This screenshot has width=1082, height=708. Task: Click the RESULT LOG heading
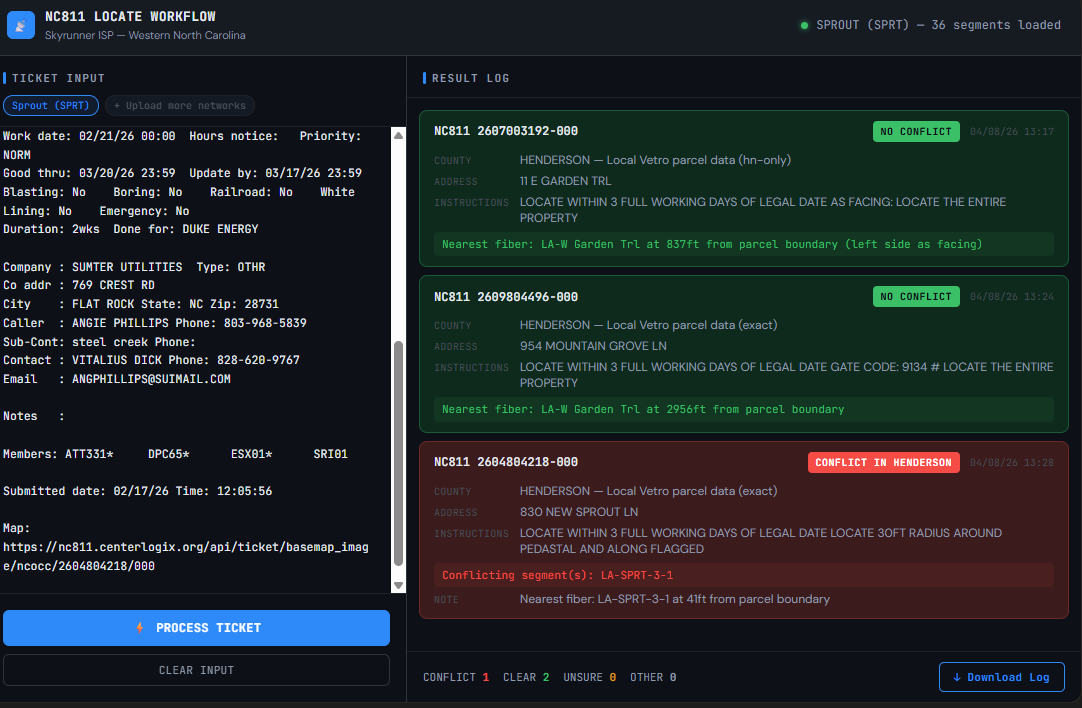(x=470, y=78)
